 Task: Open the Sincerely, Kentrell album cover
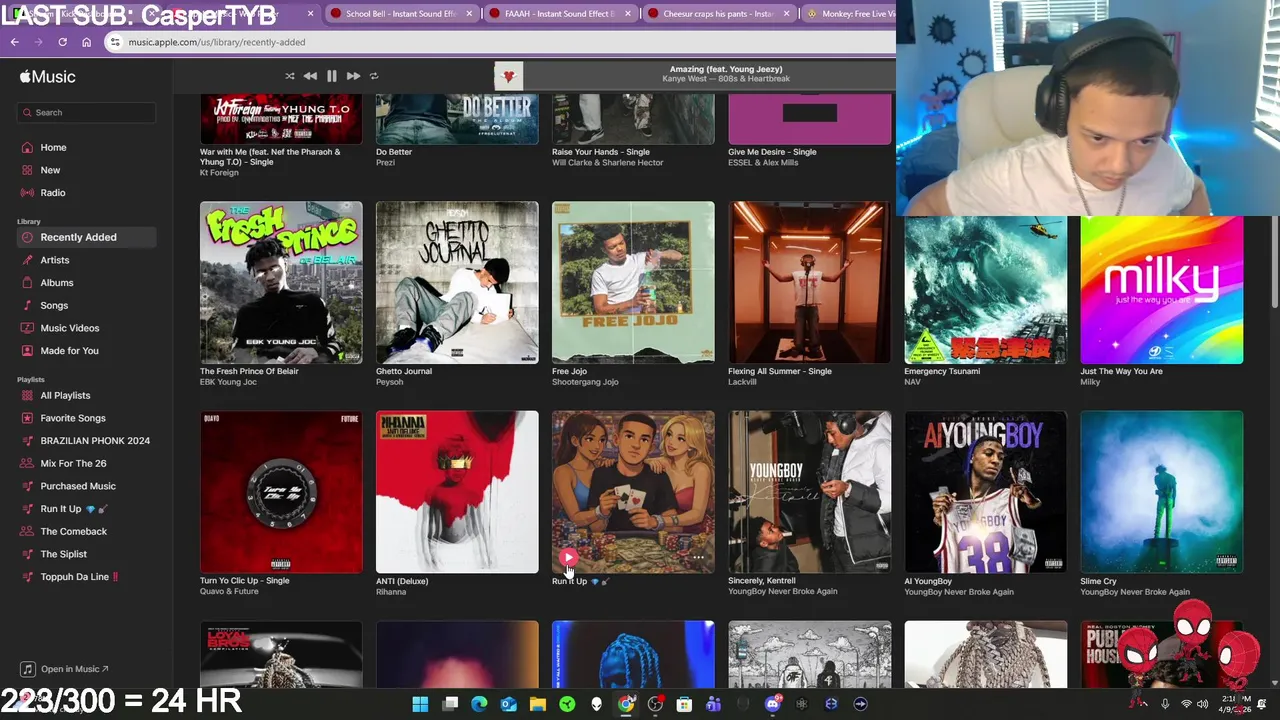coord(810,492)
